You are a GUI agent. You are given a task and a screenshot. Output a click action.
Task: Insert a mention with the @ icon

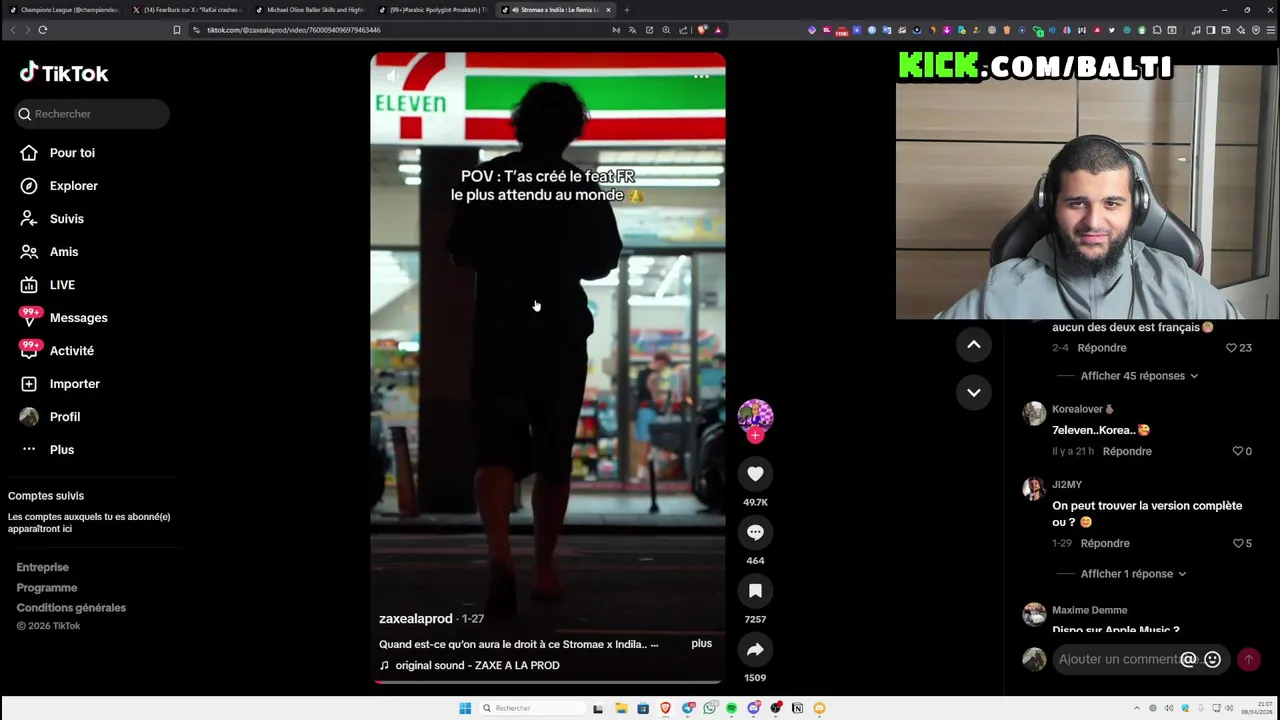click(1188, 659)
